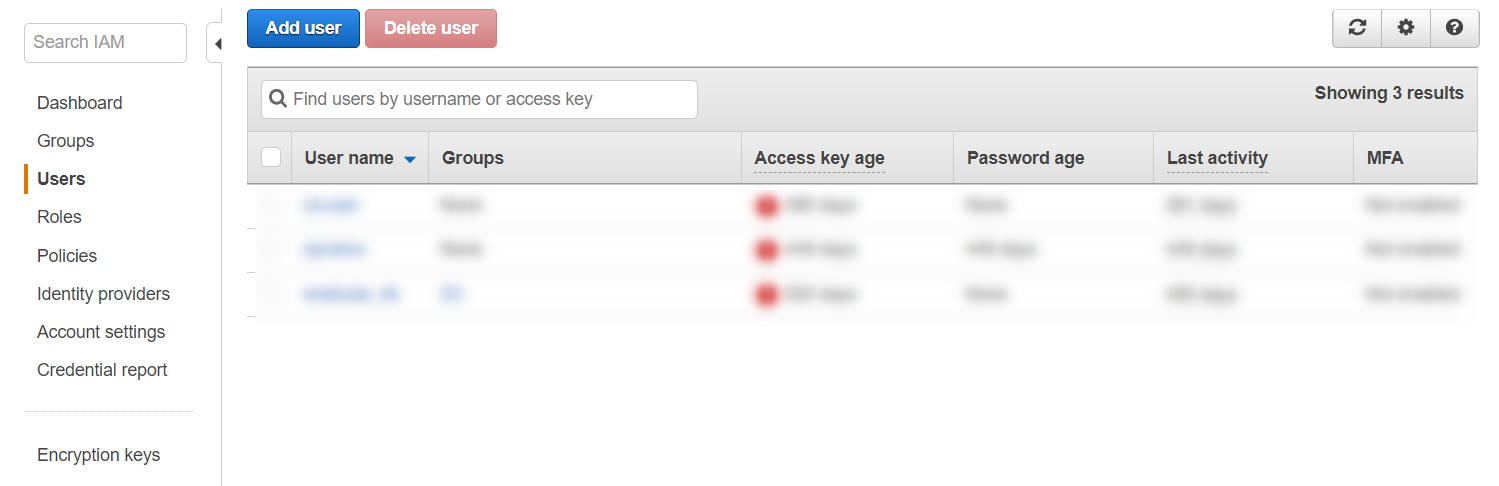Open Account settings page
Screen dimensions: 1499x486
tap(101, 332)
